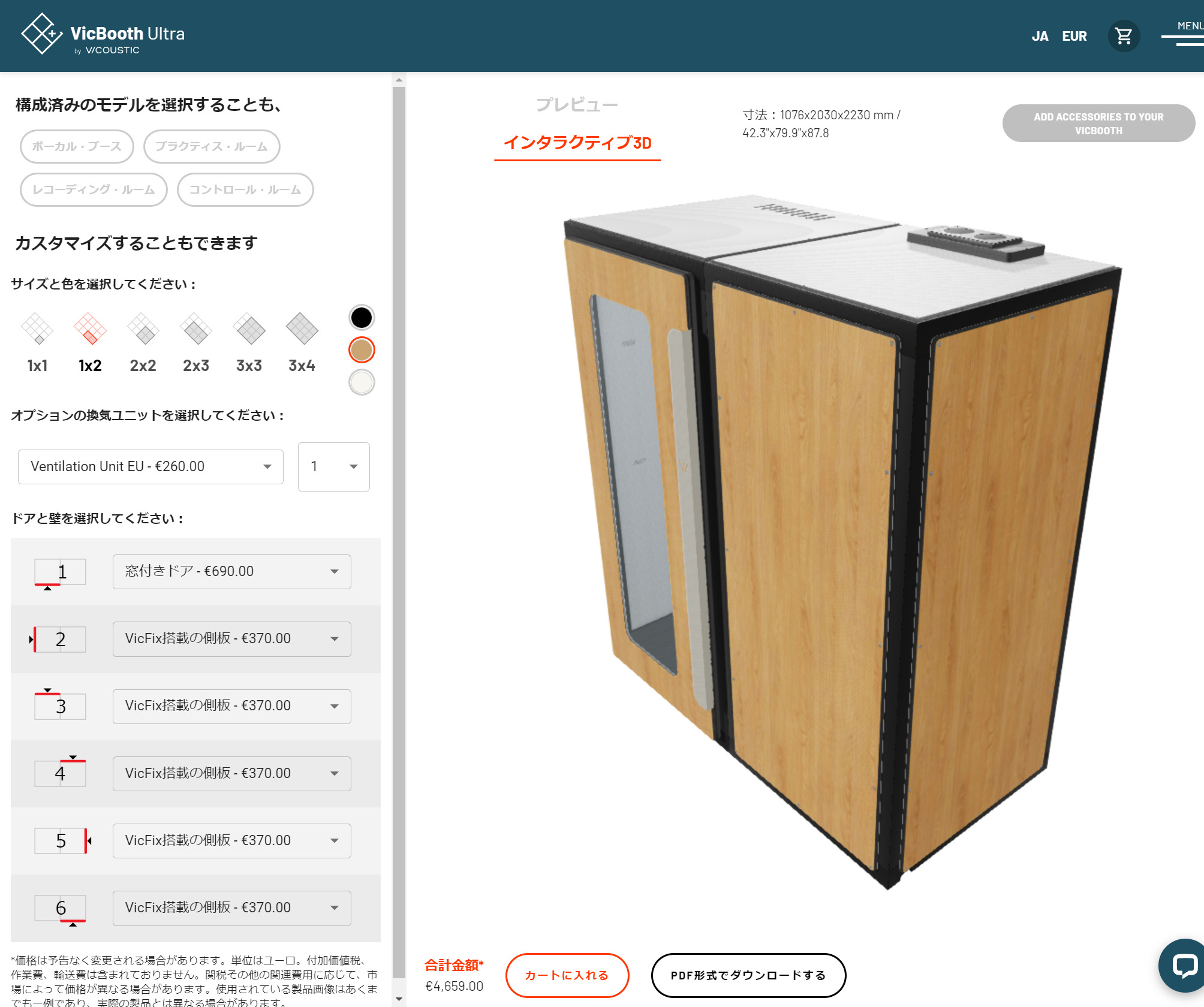
Task: Click the left panel scrollbar thumb
Action: point(399,532)
